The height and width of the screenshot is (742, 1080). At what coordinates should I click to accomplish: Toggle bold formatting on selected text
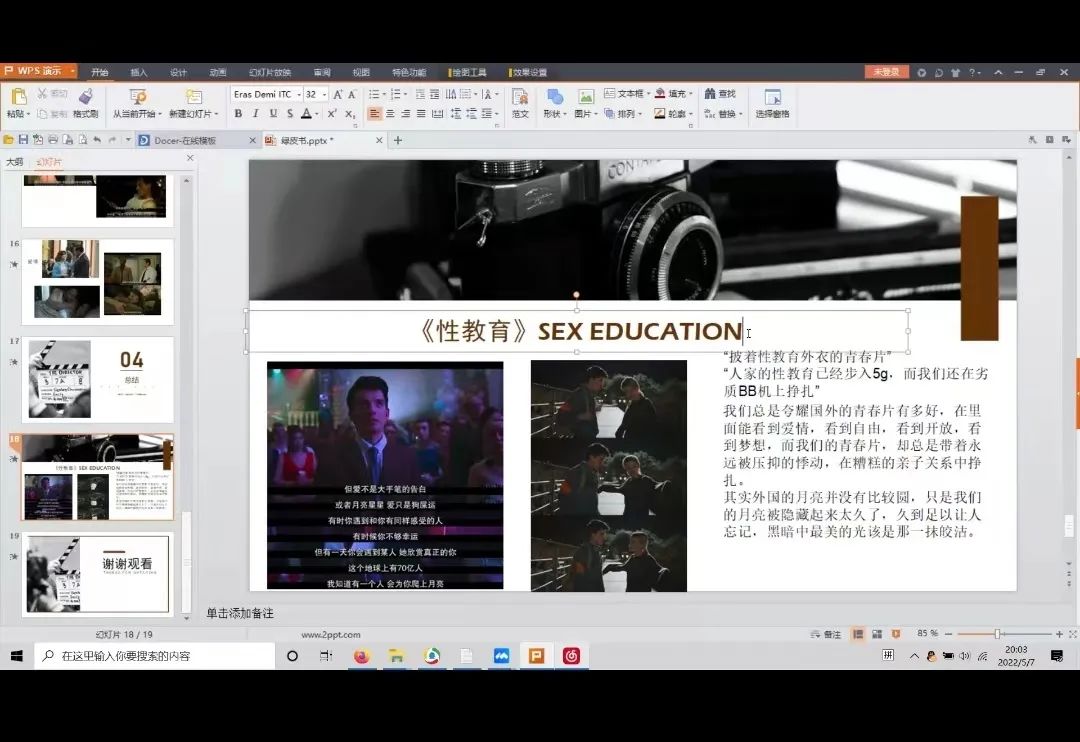coord(237,113)
